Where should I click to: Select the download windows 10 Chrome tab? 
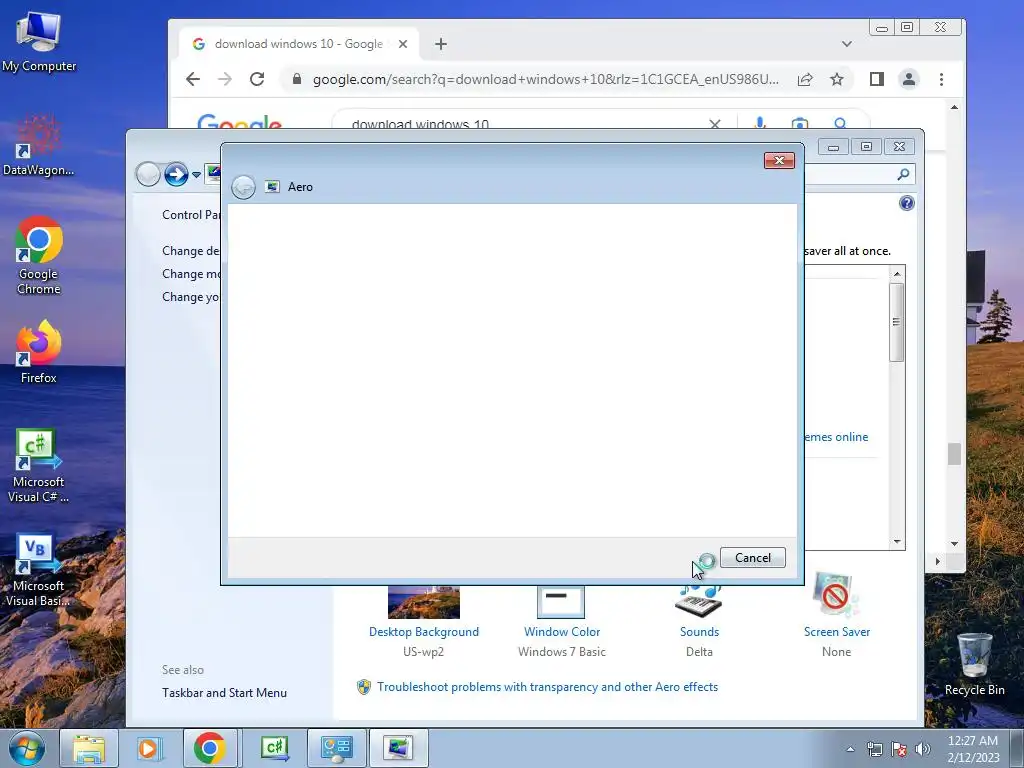[x=298, y=44]
